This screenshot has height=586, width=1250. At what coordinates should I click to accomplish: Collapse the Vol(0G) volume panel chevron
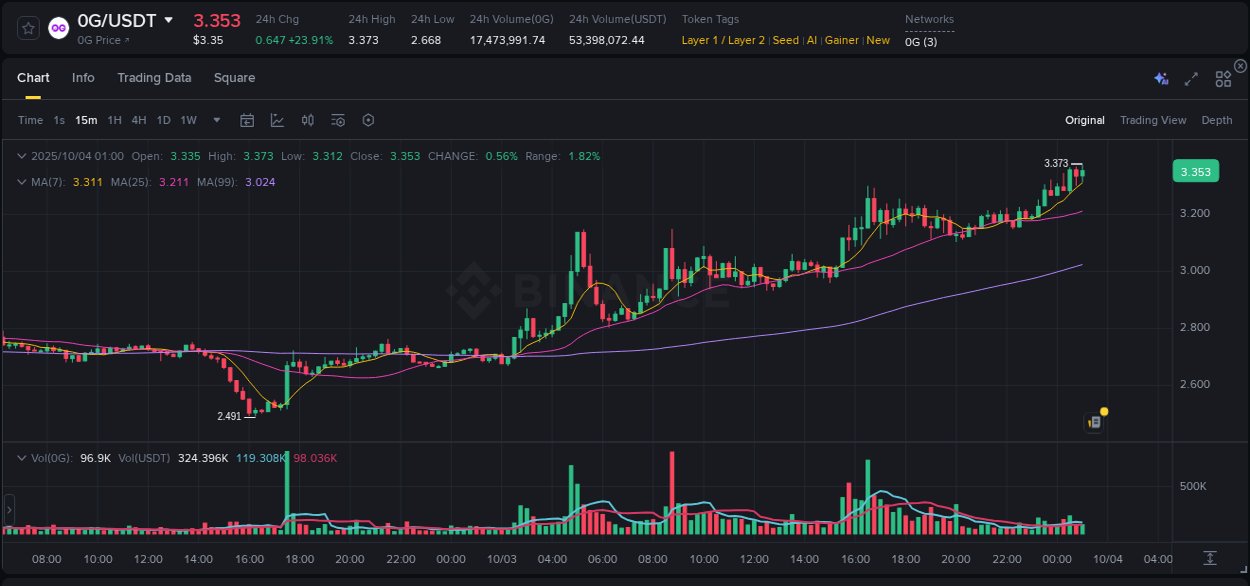[20, 458]
